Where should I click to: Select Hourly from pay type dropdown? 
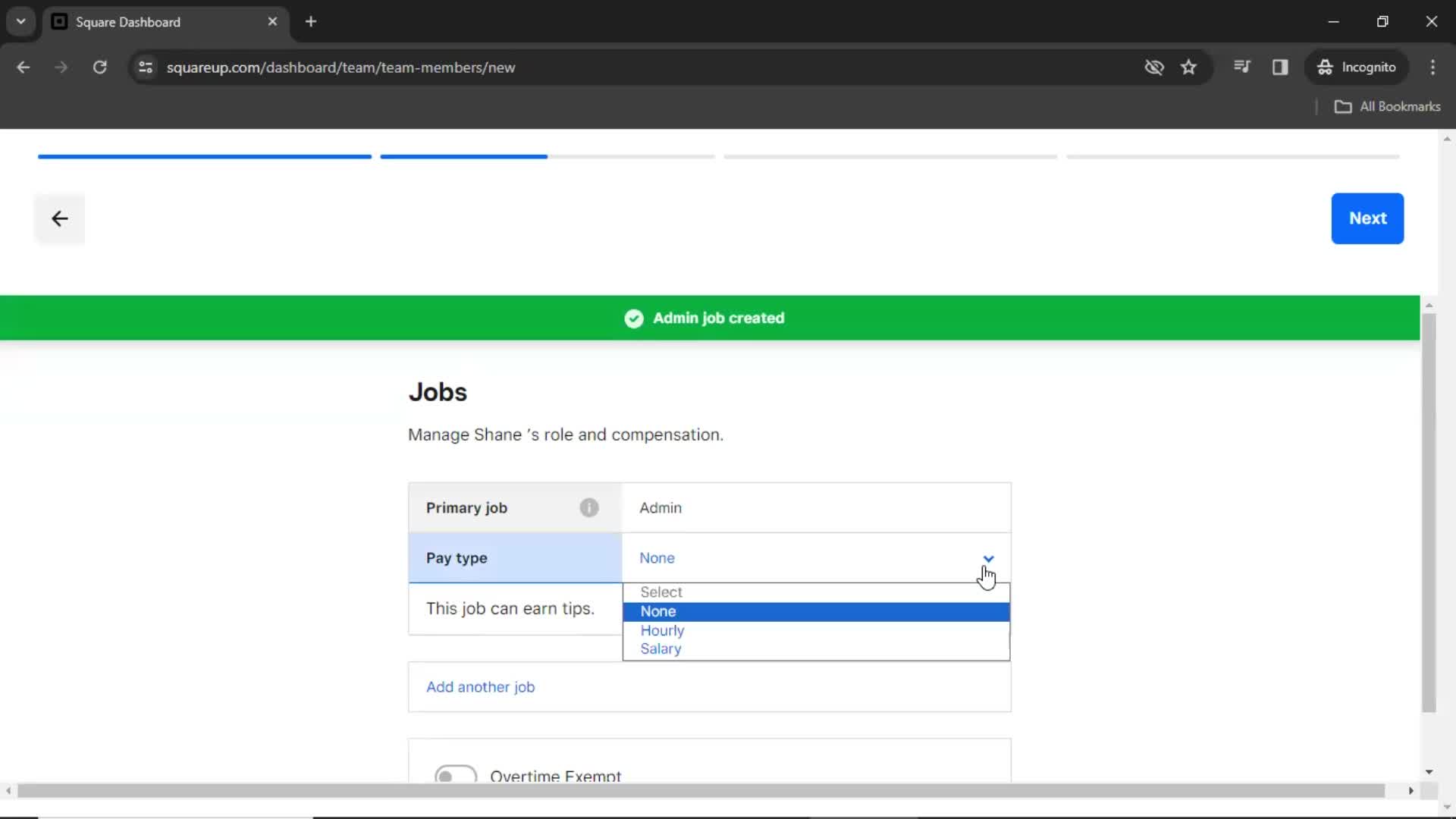[663, 630]
